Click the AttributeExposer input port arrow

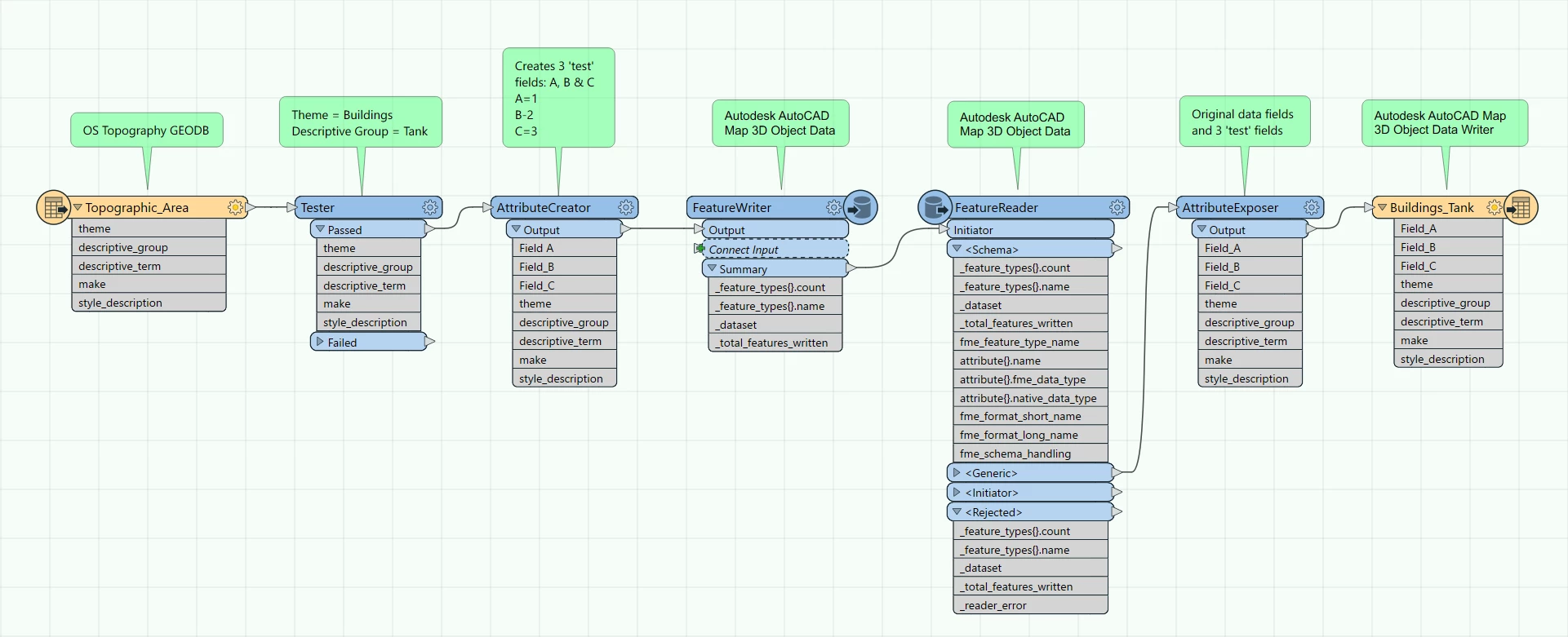[x=1173, y=208]
